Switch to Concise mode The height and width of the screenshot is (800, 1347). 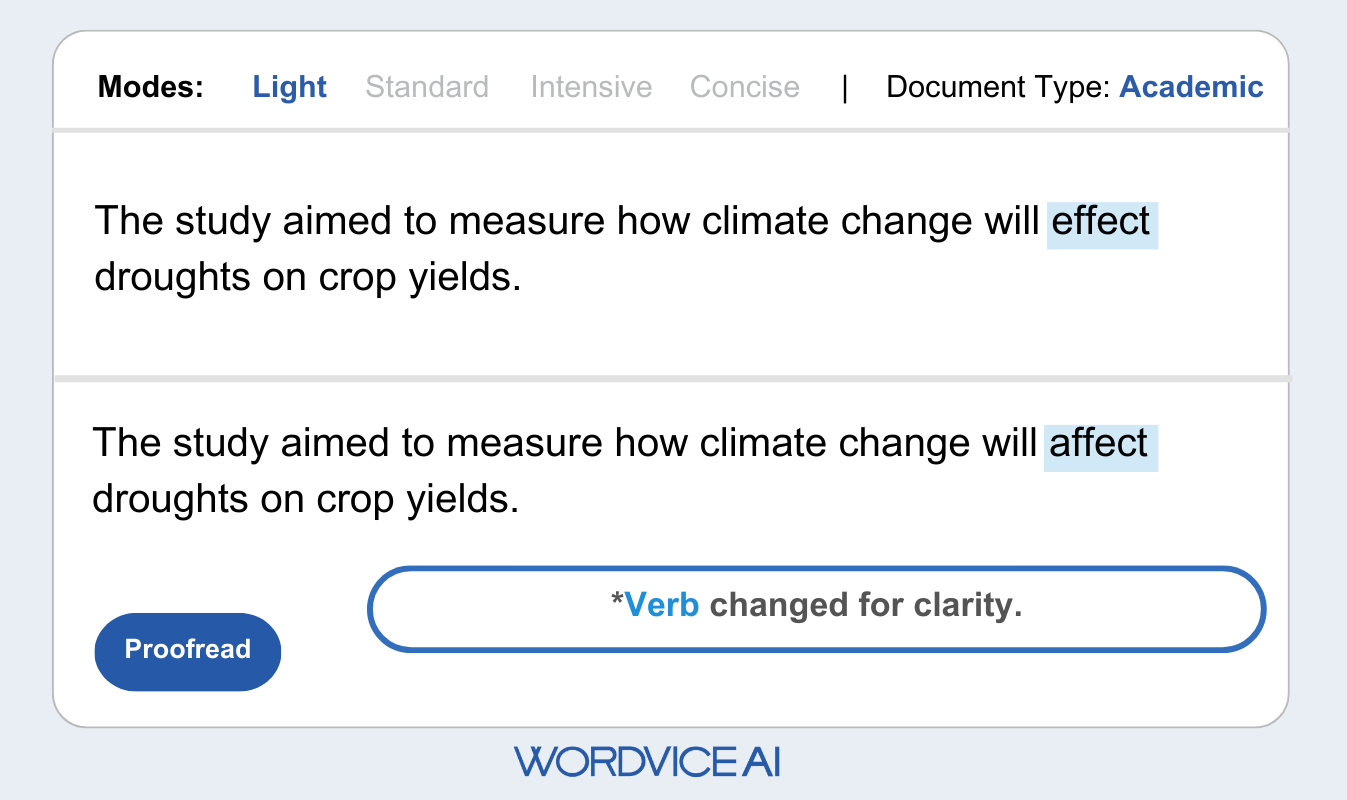pyautogui.click(x=744, y=87)
